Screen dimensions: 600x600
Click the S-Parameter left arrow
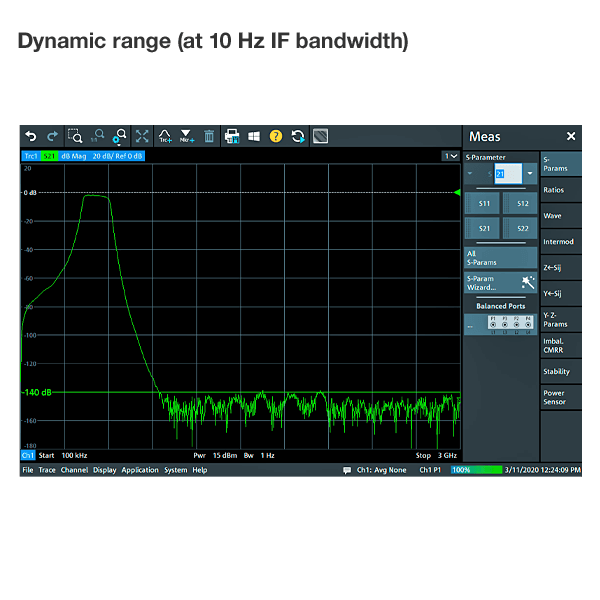470,173
